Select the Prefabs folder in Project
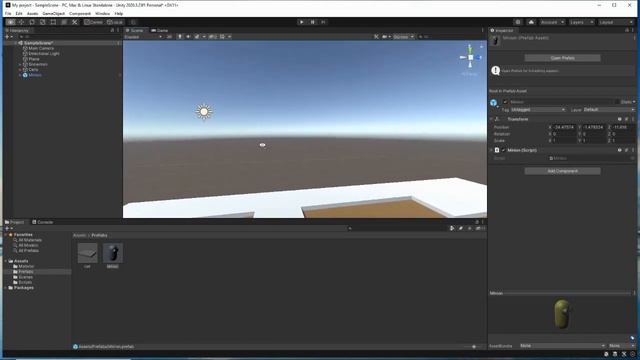Screen dimensions: 640x360 (25, 272)
